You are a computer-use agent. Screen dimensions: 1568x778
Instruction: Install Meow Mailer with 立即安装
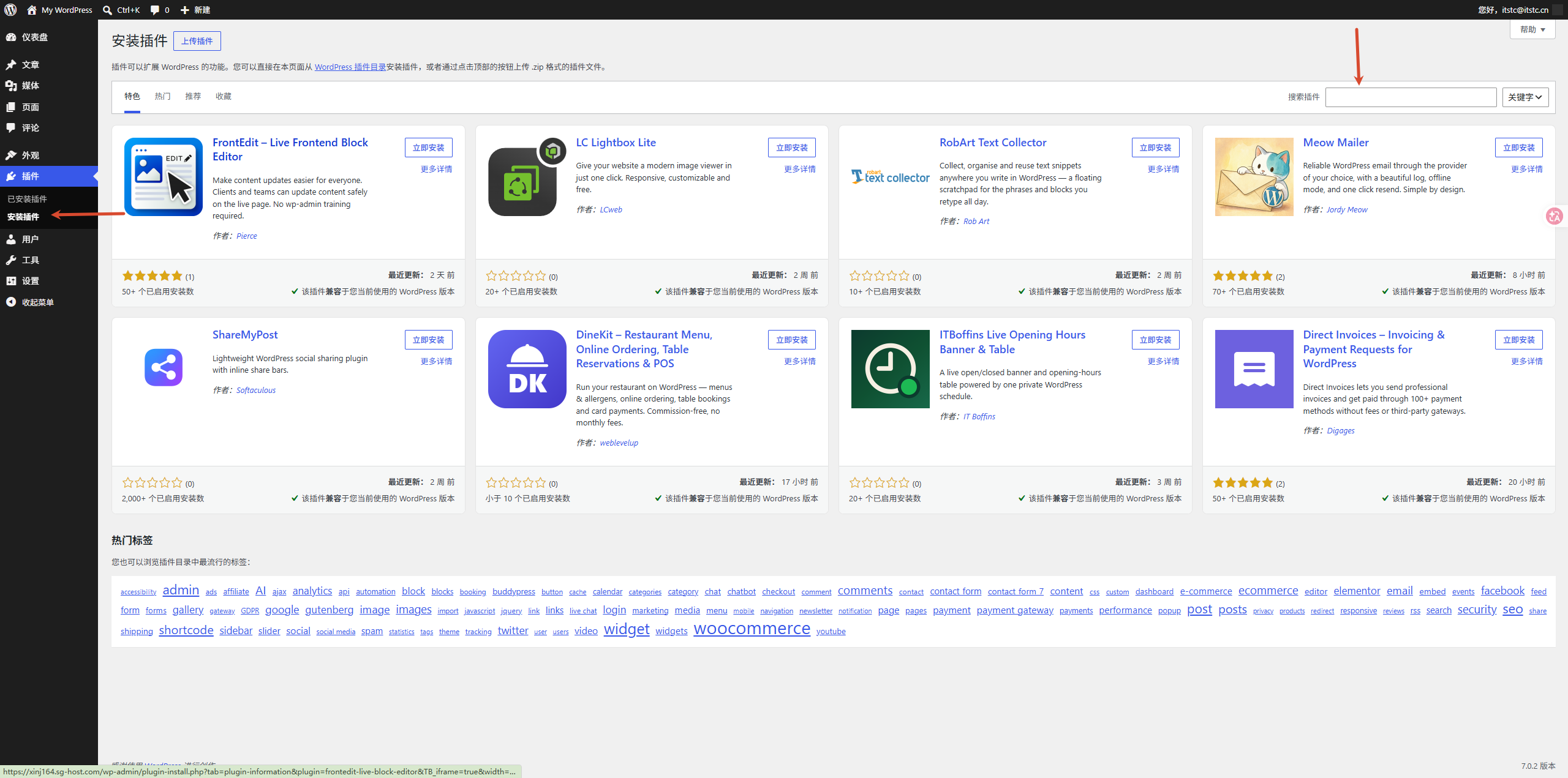(1519, 148)
